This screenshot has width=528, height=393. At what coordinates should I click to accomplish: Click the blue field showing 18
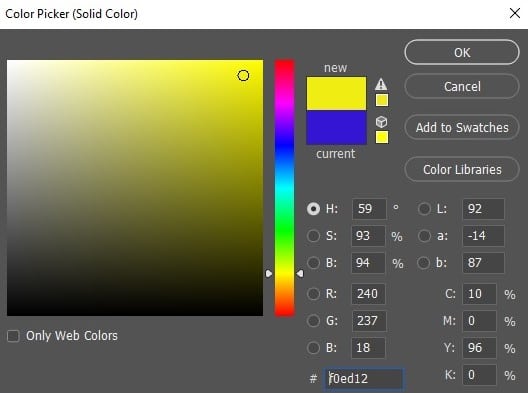click(x=368, y=348)
